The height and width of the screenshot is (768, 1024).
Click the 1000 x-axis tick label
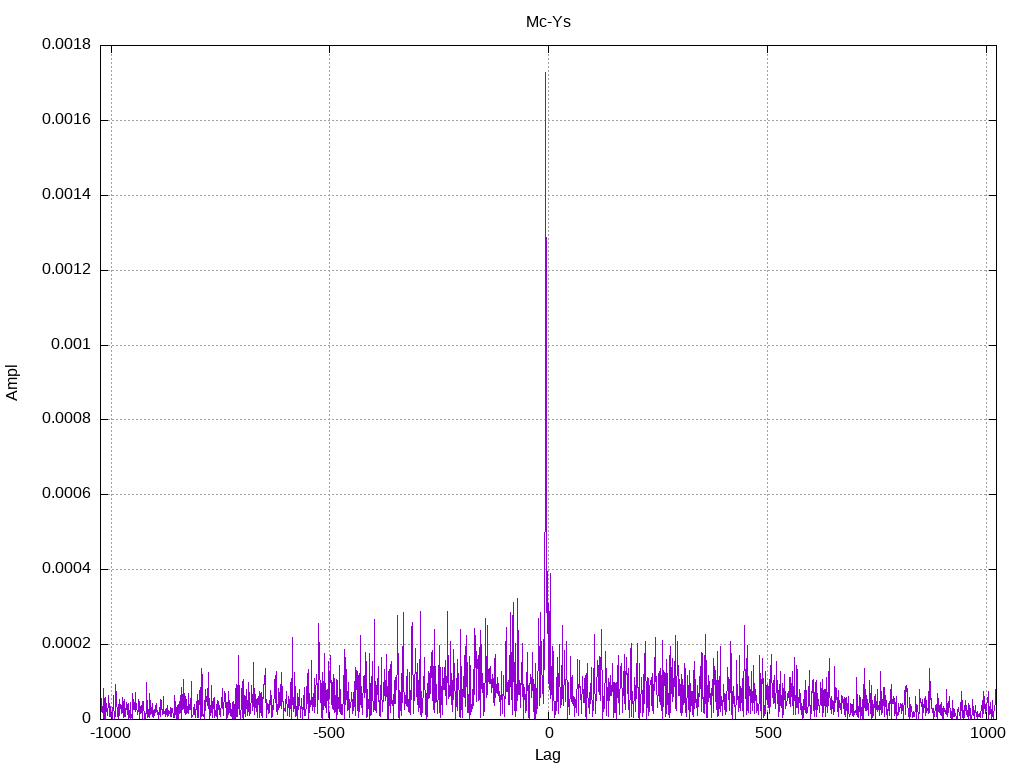click(986, 733)
